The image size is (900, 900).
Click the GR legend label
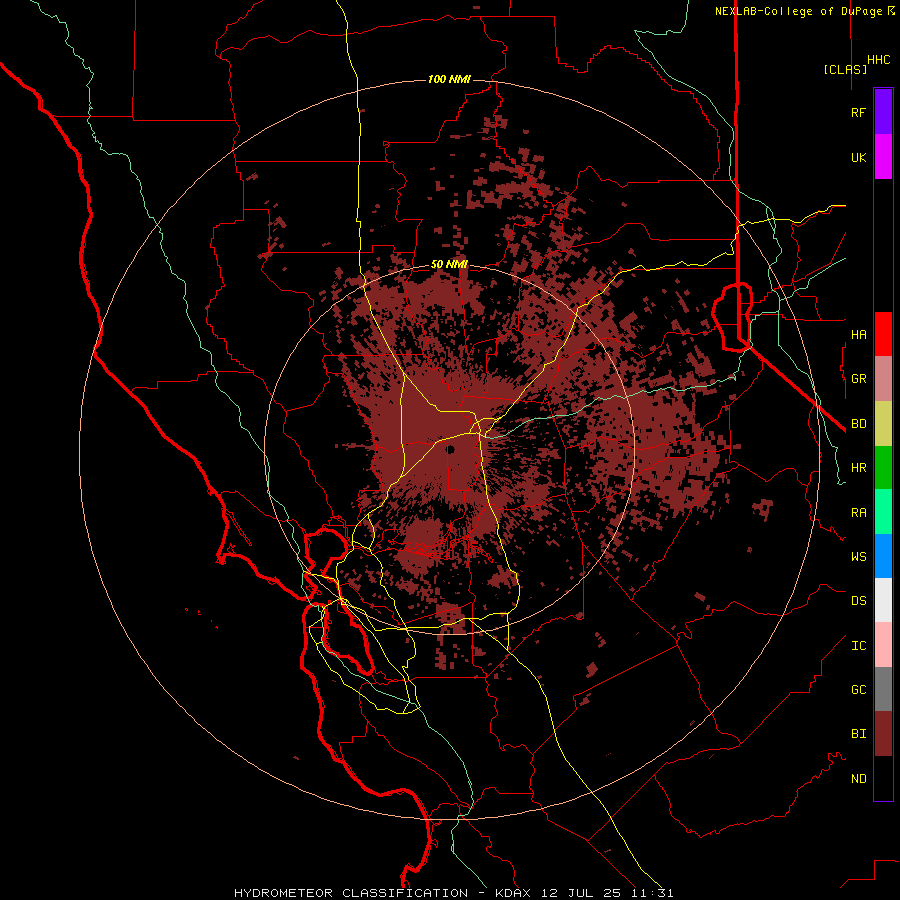[858, 379]
